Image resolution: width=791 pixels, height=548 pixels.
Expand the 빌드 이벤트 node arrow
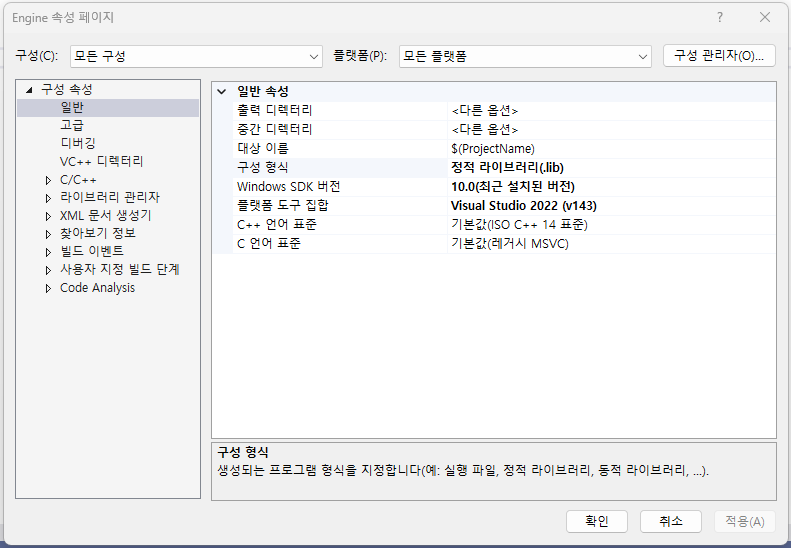tap(48, 252)
